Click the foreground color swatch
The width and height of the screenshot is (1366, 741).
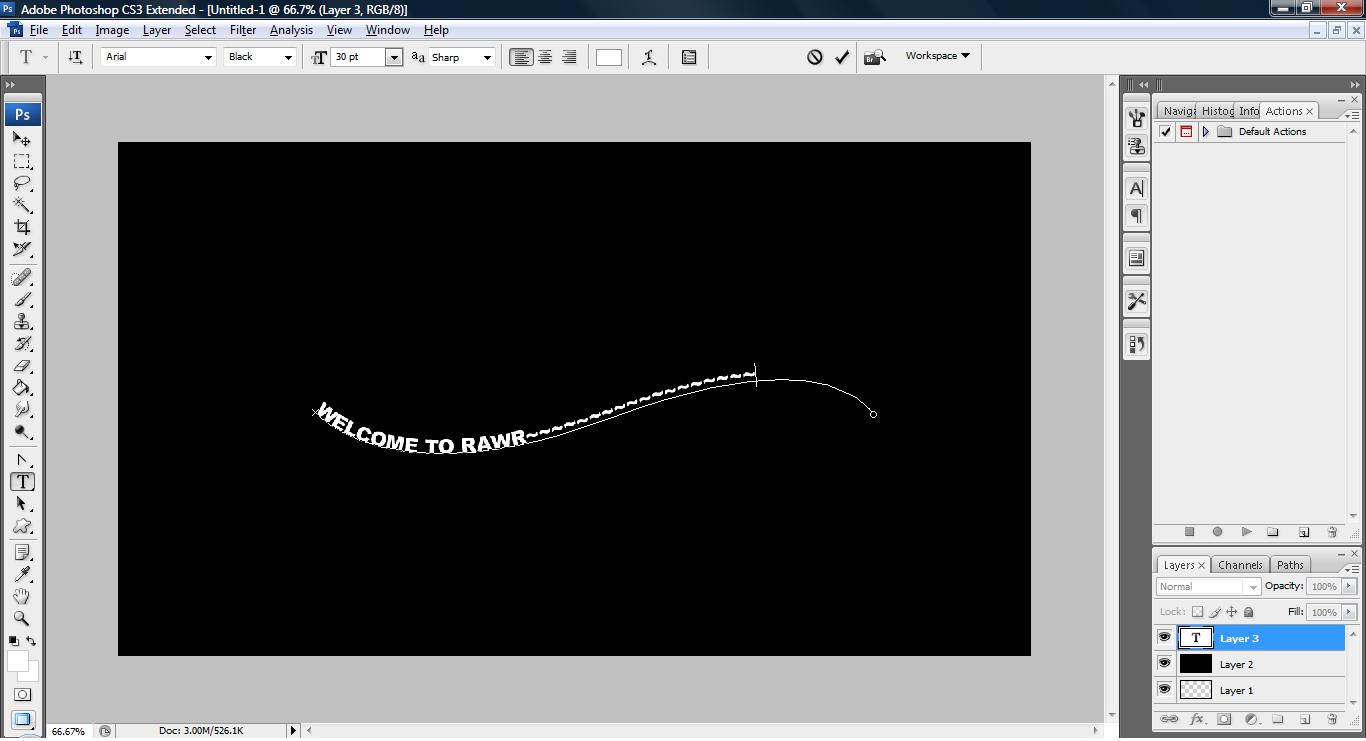point(17,661)
